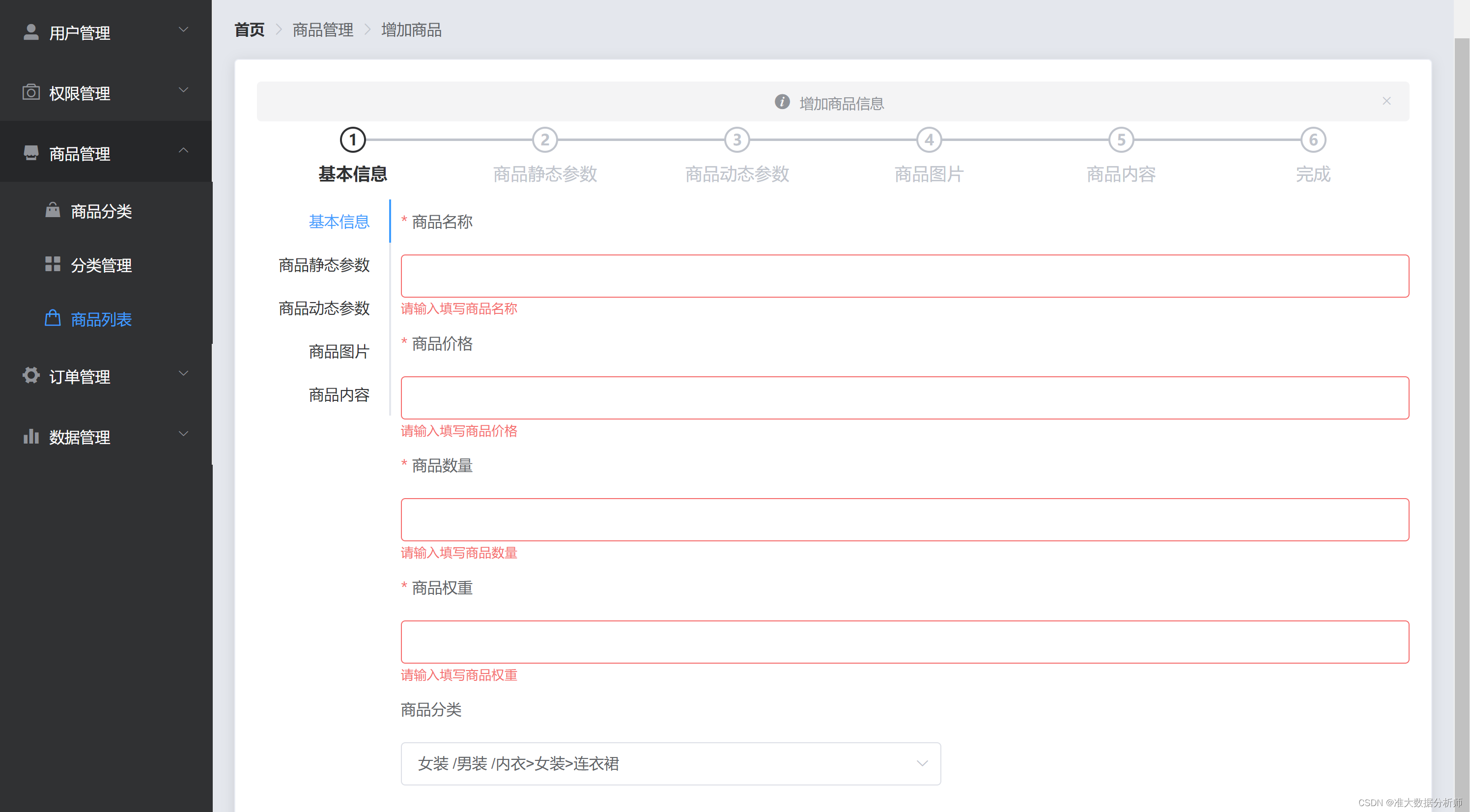The height and width of the screenshot is (812, 1470).
Task: Click the bag icon beside 商品分类
Action: point(53,210)
